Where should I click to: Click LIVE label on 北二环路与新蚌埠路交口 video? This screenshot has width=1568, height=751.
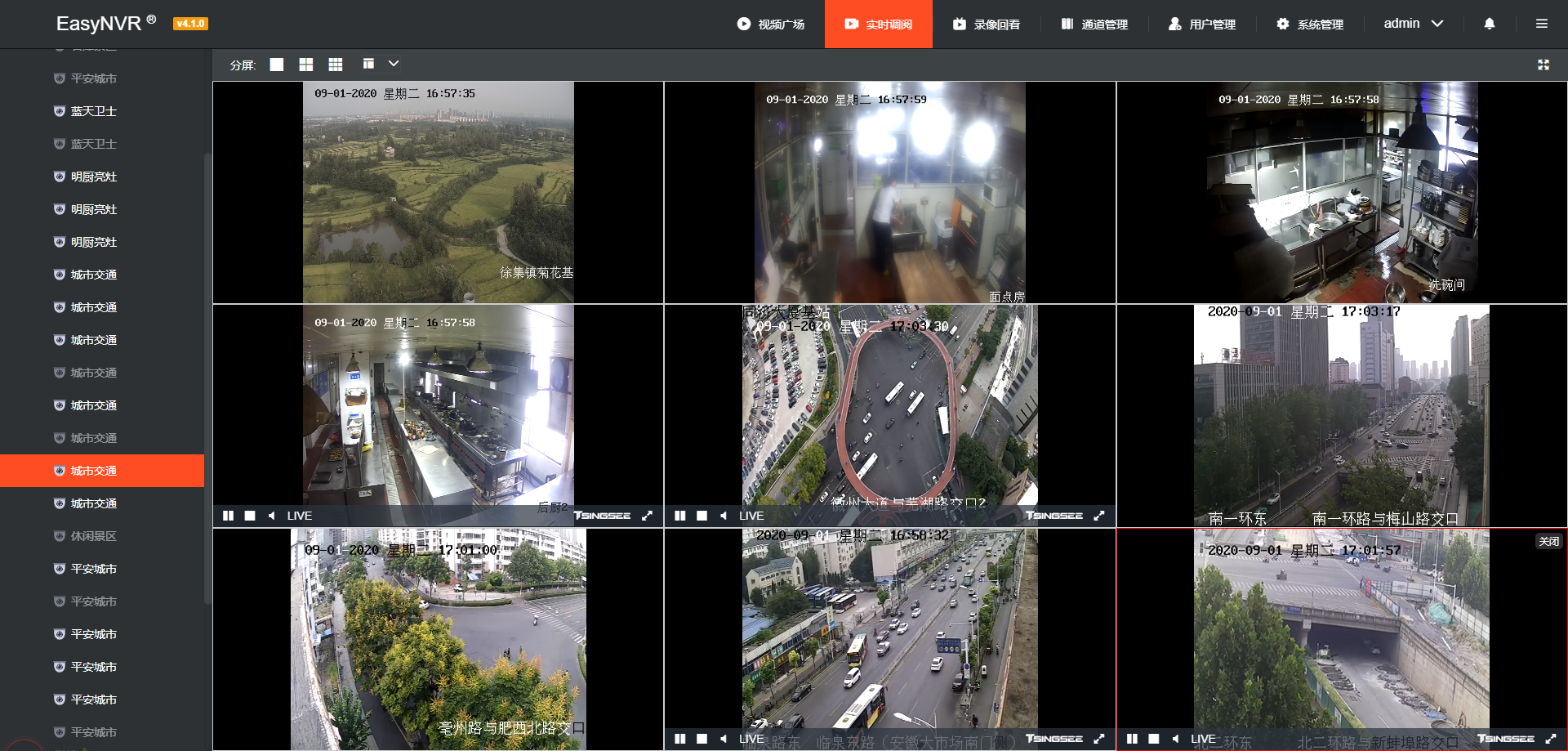coord(1203,739)
